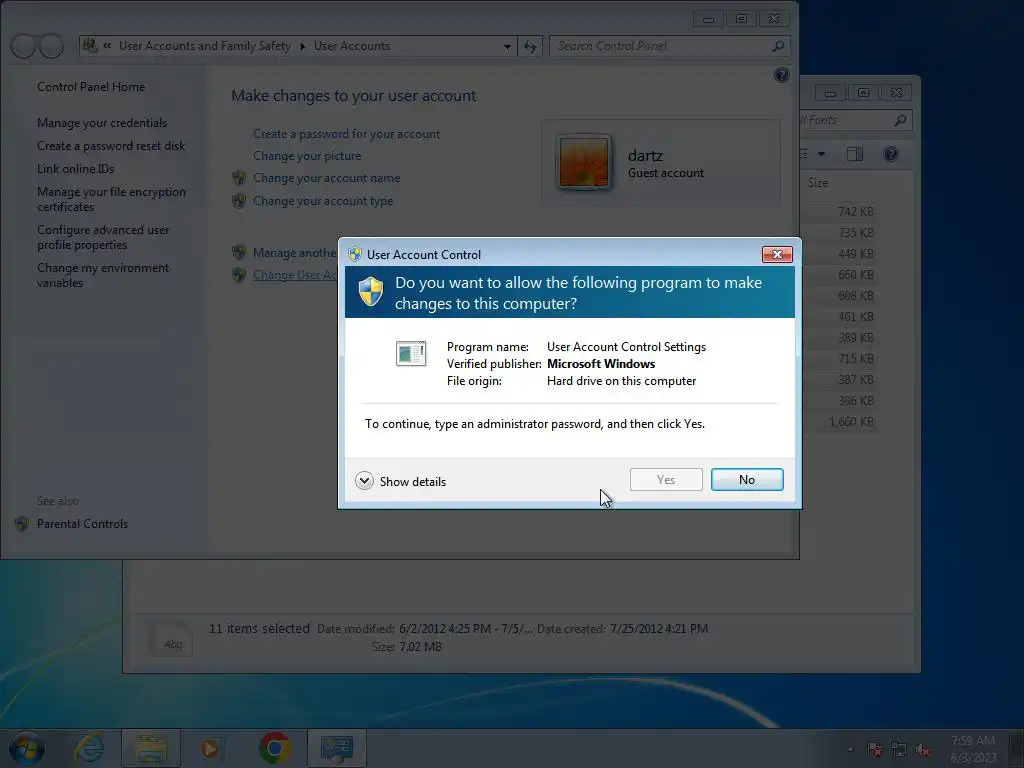Click the help icon in Fonts window
The height and width of the screenshot is (768, 1024).
pyautogui.click(x=891, y=154)
